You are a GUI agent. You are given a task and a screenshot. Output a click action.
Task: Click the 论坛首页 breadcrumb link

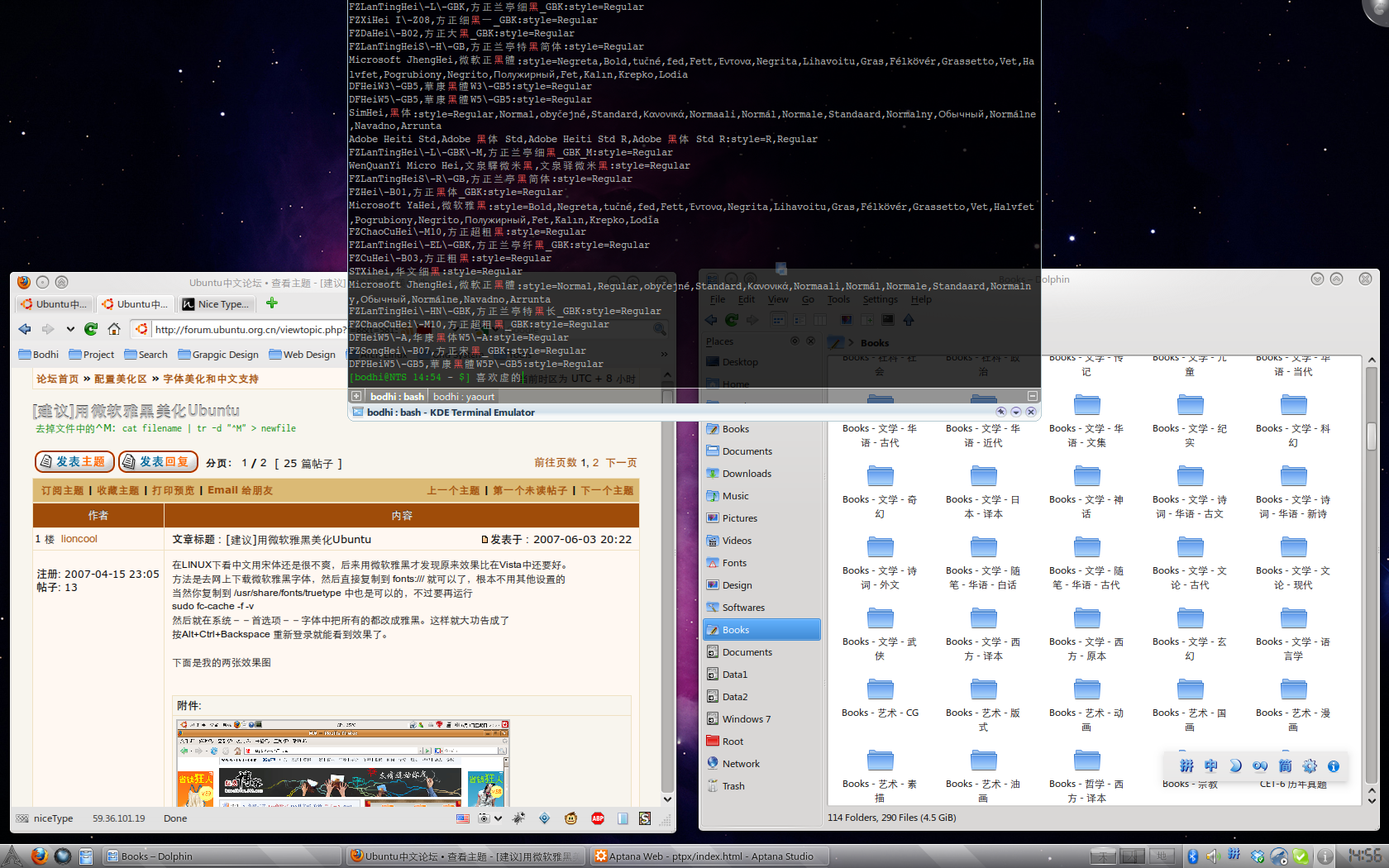(x=57, y=379)
